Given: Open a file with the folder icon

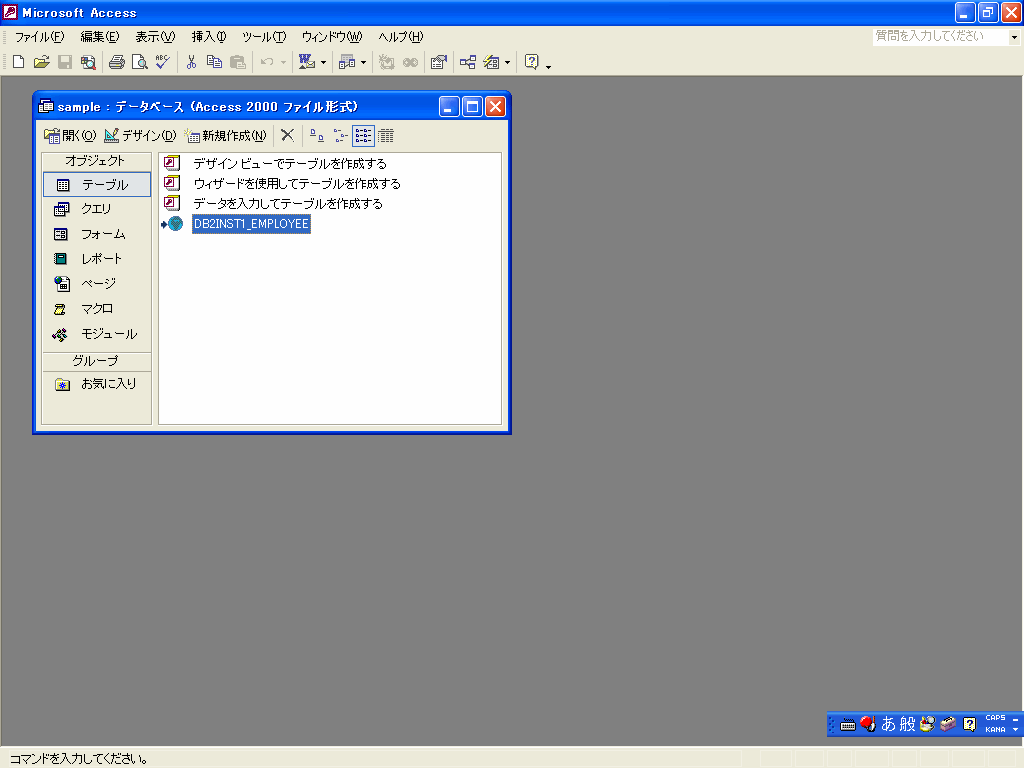Looking at the screenshot, I should coord(41,62).
